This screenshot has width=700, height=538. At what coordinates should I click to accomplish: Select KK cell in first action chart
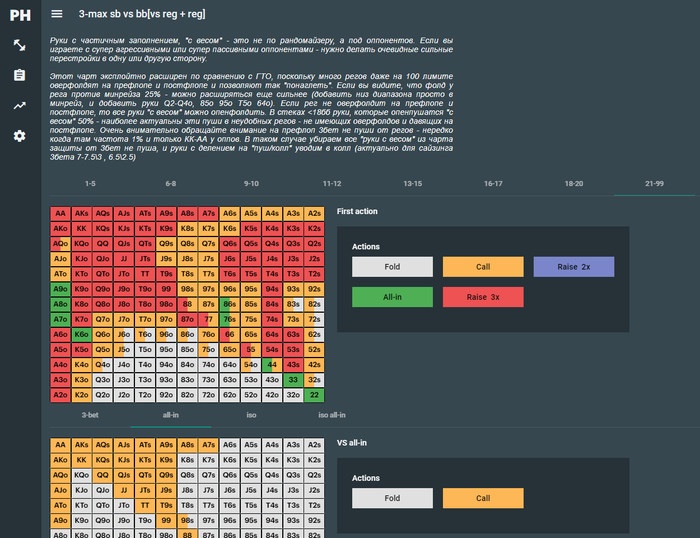tap(82, 229)
